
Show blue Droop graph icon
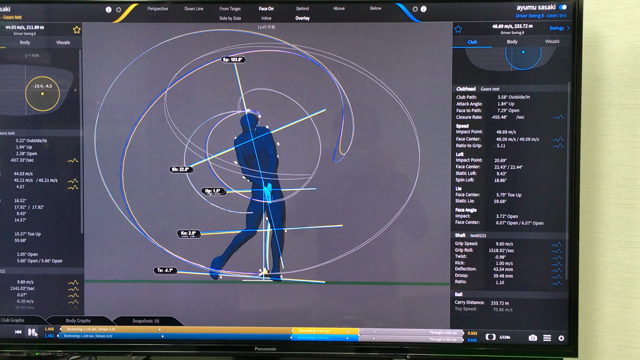557,277
